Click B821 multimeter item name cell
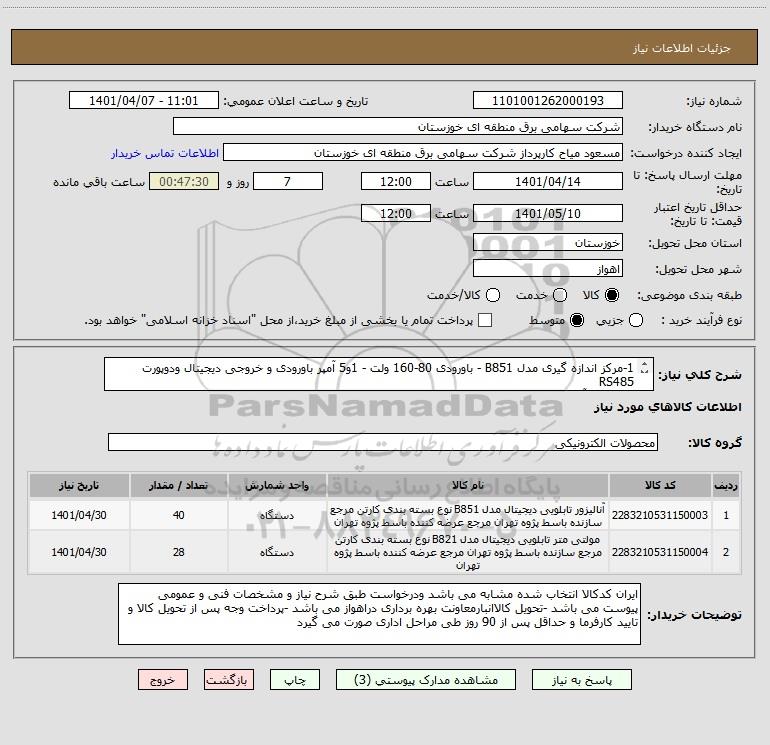770x745 pixels. (x=468, y=552)
